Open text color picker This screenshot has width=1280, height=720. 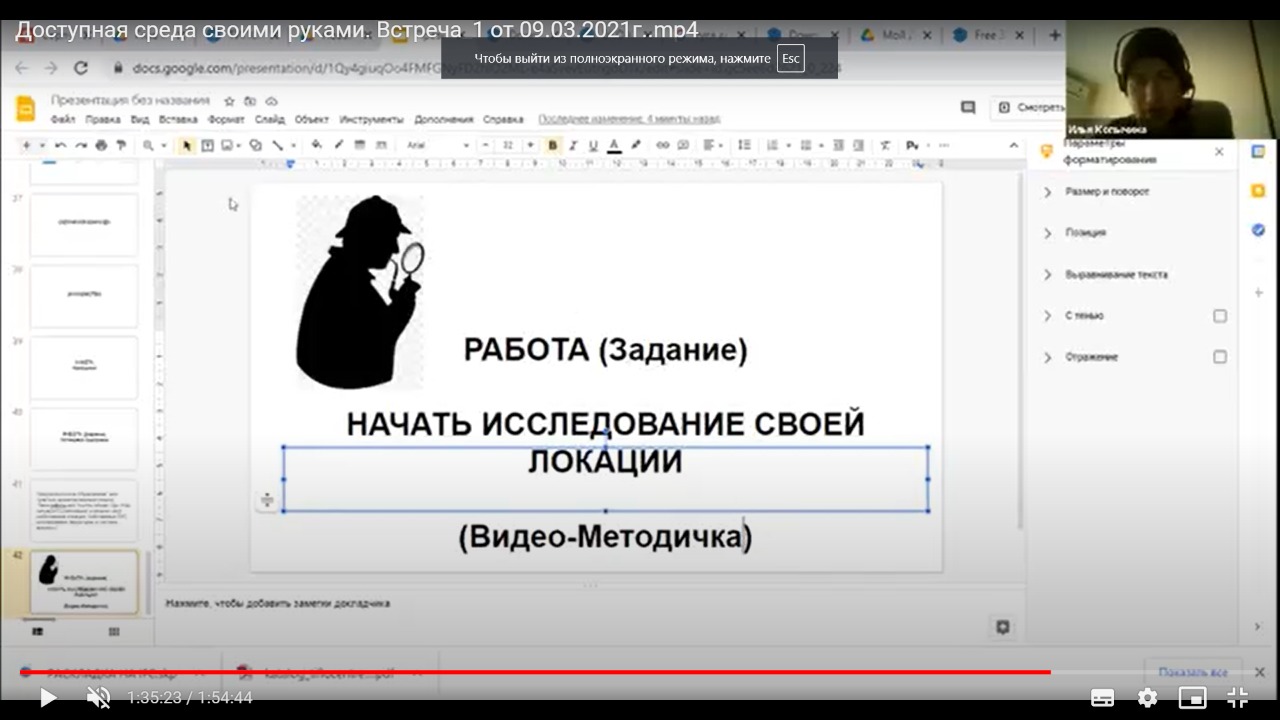coord(614,145)
